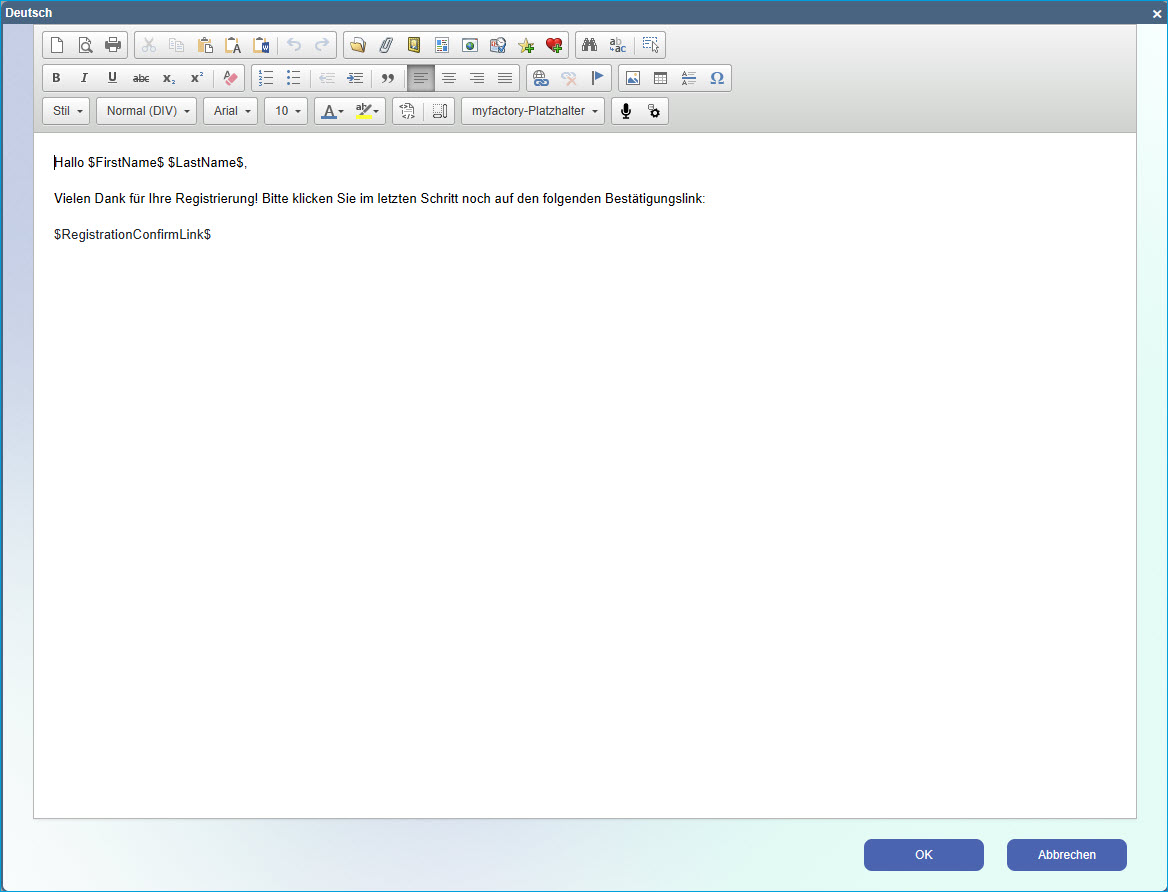Toggle subscript formatting

(x=169, y=78)
